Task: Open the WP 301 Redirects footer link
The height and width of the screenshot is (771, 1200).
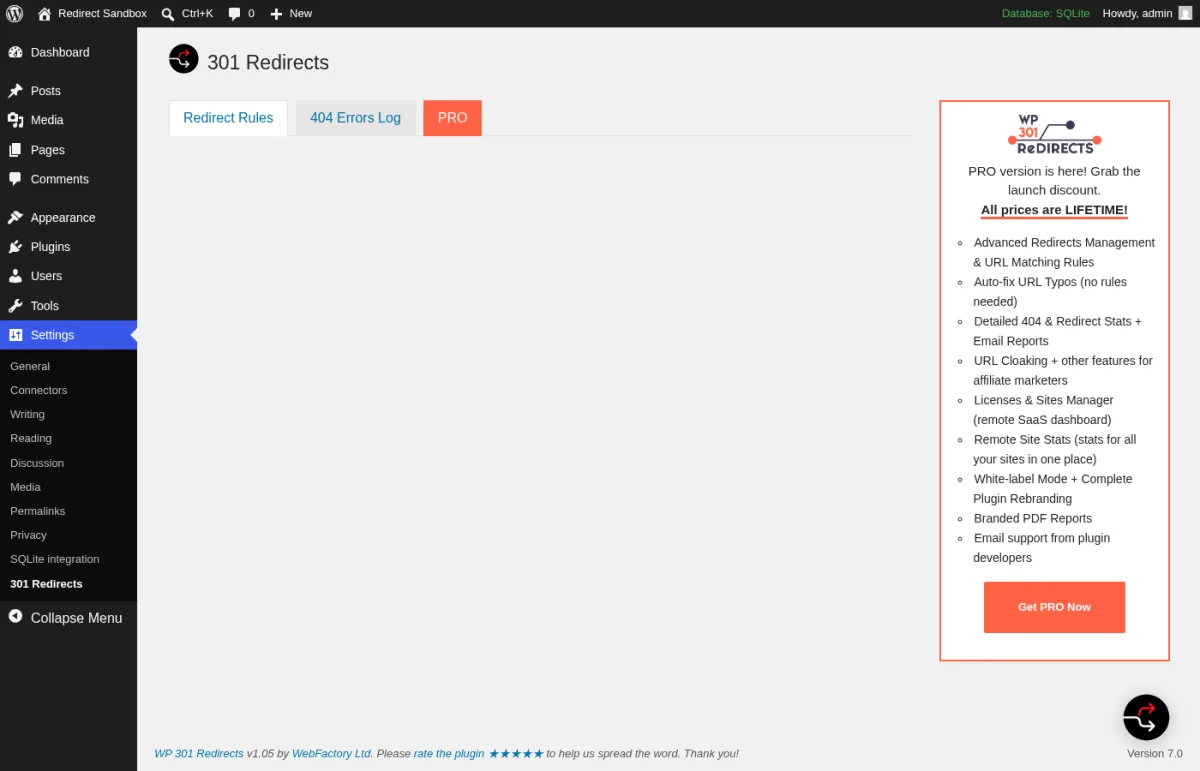Action: 199,753
